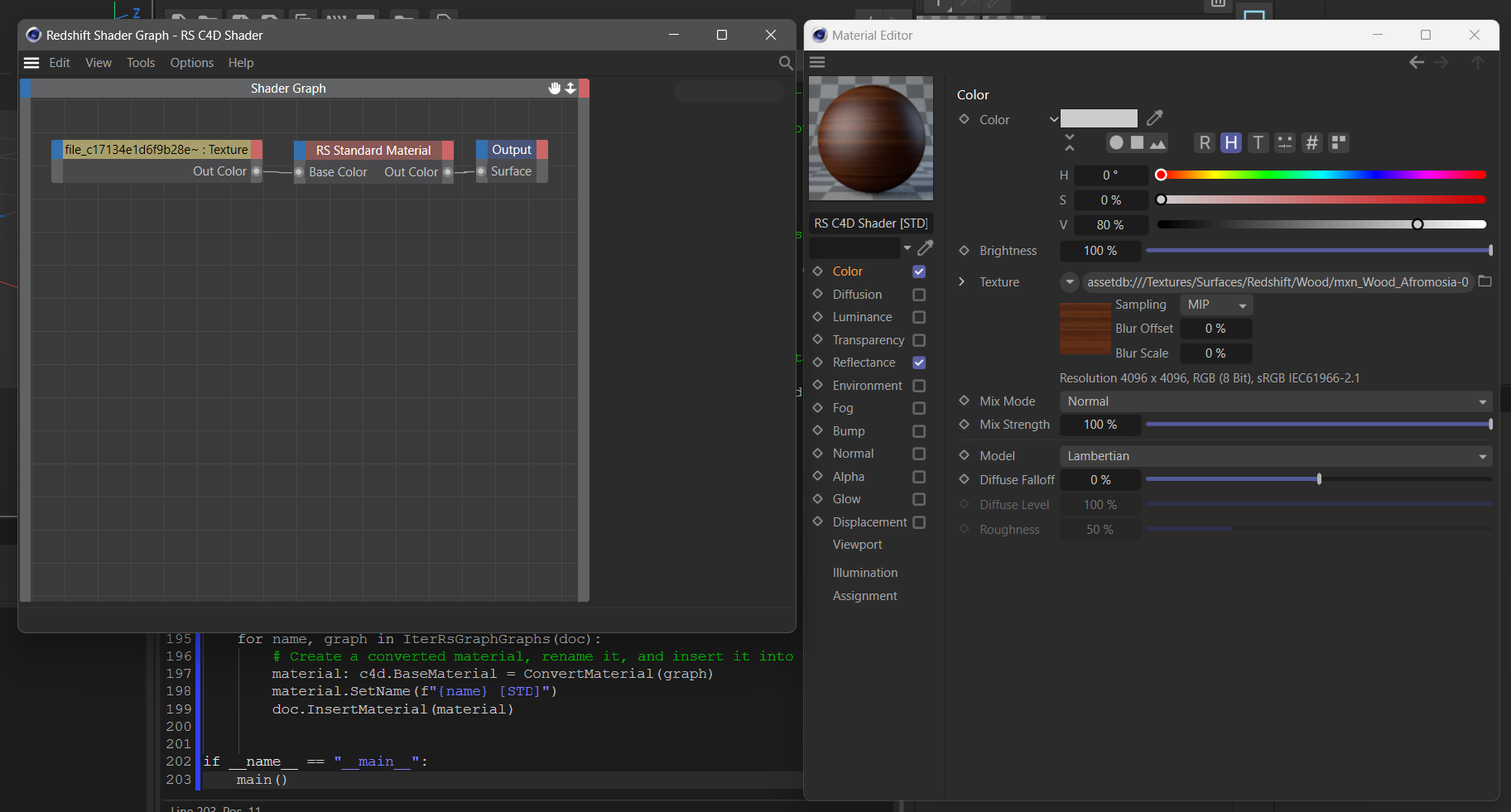Click keyframe diamond next to Mix Mode
The height and width of the screenshot is (812, 1511).
[964, 401]
